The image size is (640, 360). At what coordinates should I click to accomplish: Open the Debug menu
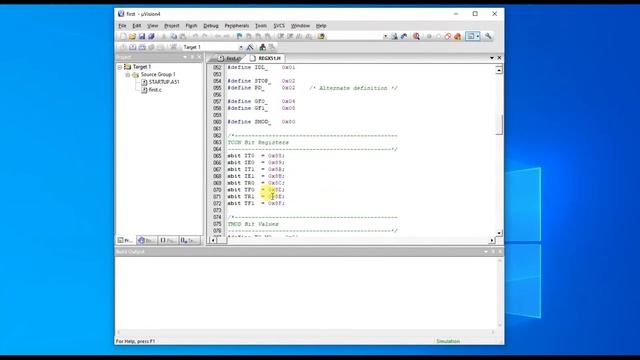[x=211, y=26]
